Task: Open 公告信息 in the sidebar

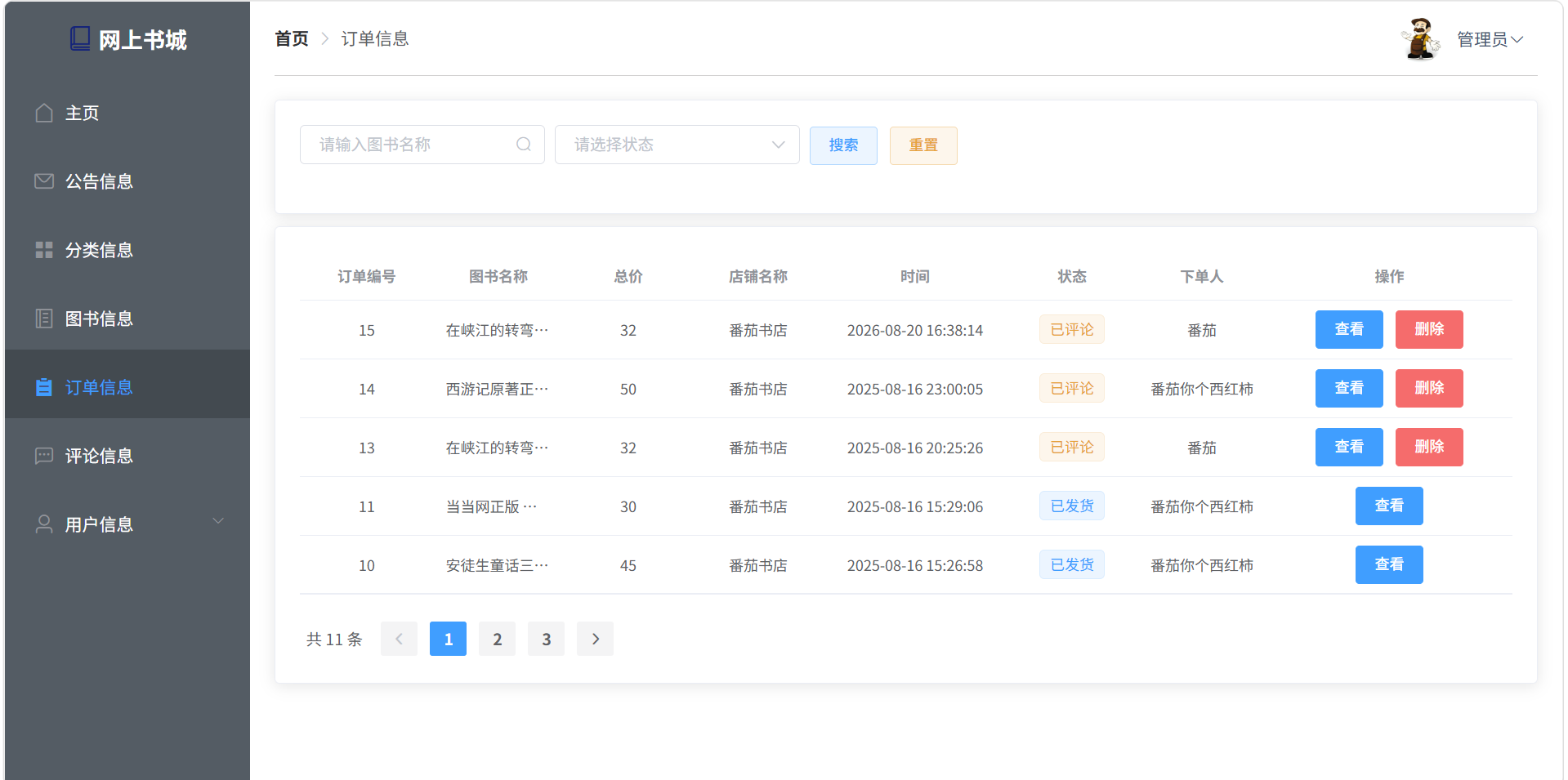Action: tap(127, 181)
